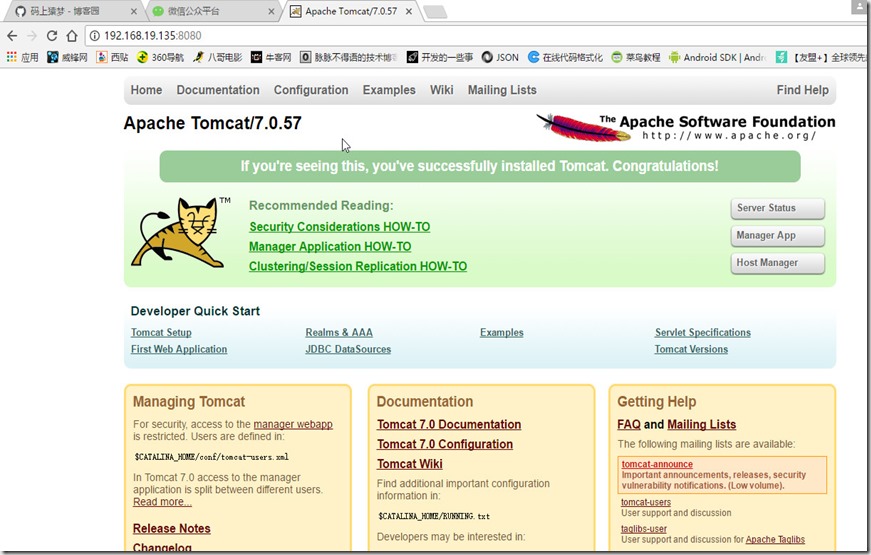Open the 威锋网 bookmark
The image size is (871, 555).
pyautogui.click(x=67, y=57)
